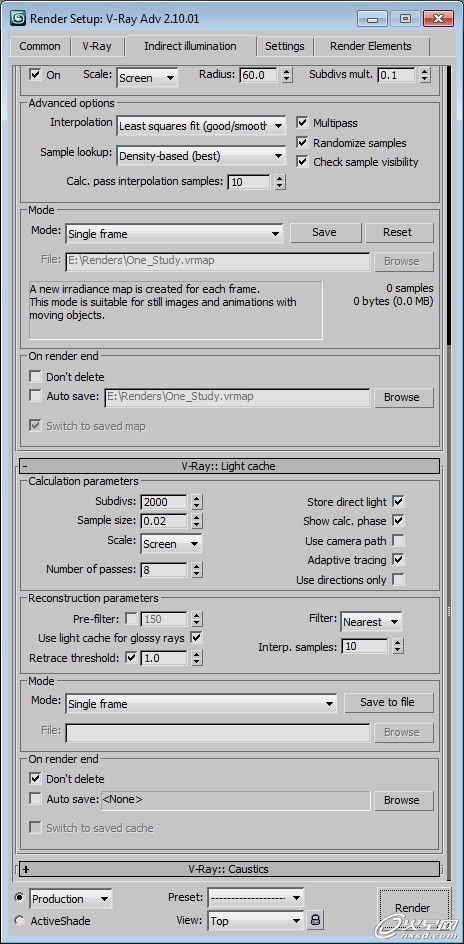Open the Sample lookup dropdown
Viewport: 464px width, 944px height.
[x=201, y=156]
